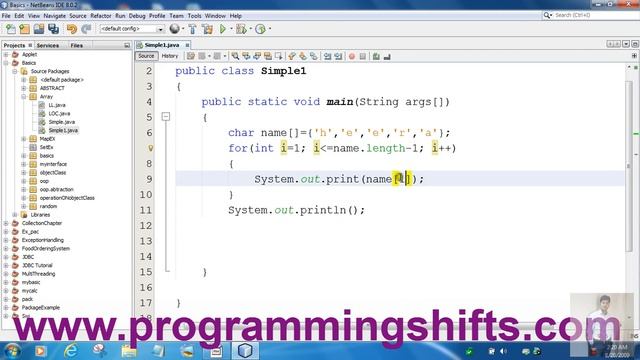The height and width of the screenshot is (360, 640).
Task: Click the Clean and Build Project icon
Action: [207, 29]
